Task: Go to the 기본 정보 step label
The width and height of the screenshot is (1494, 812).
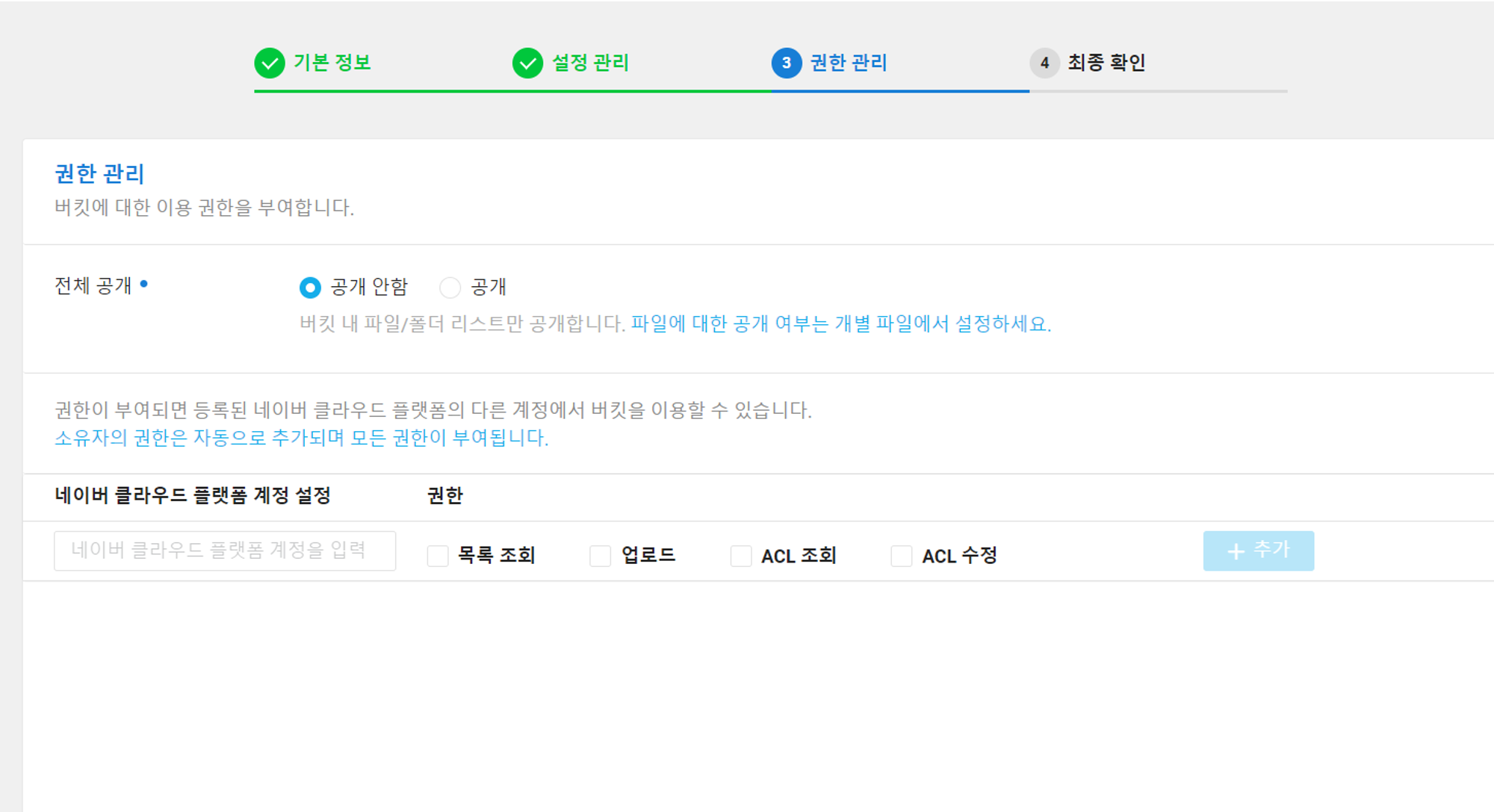Action: pyautogui.click(x=332, y=63)
